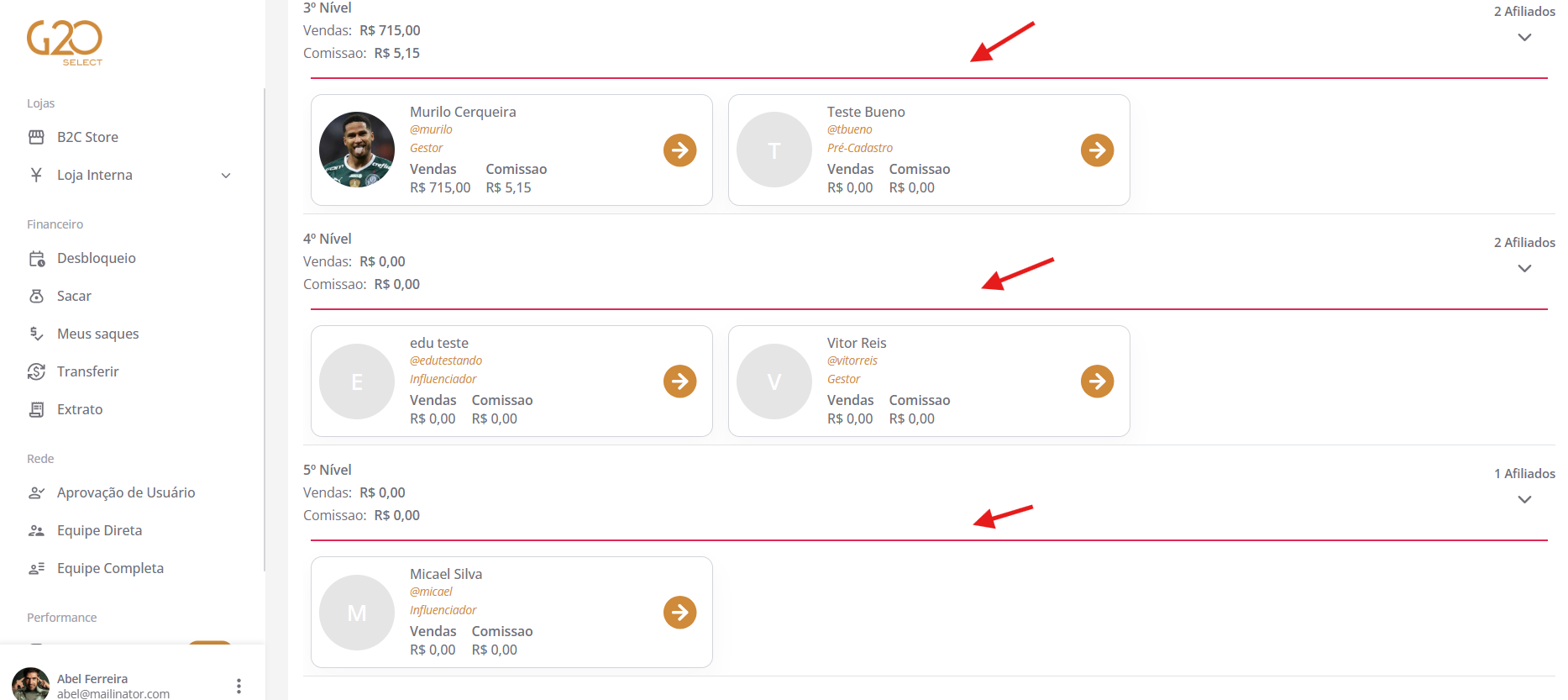Click Murilo Cerqueira's profile photo
This screenshot has width=1568, height=700.
357,150
